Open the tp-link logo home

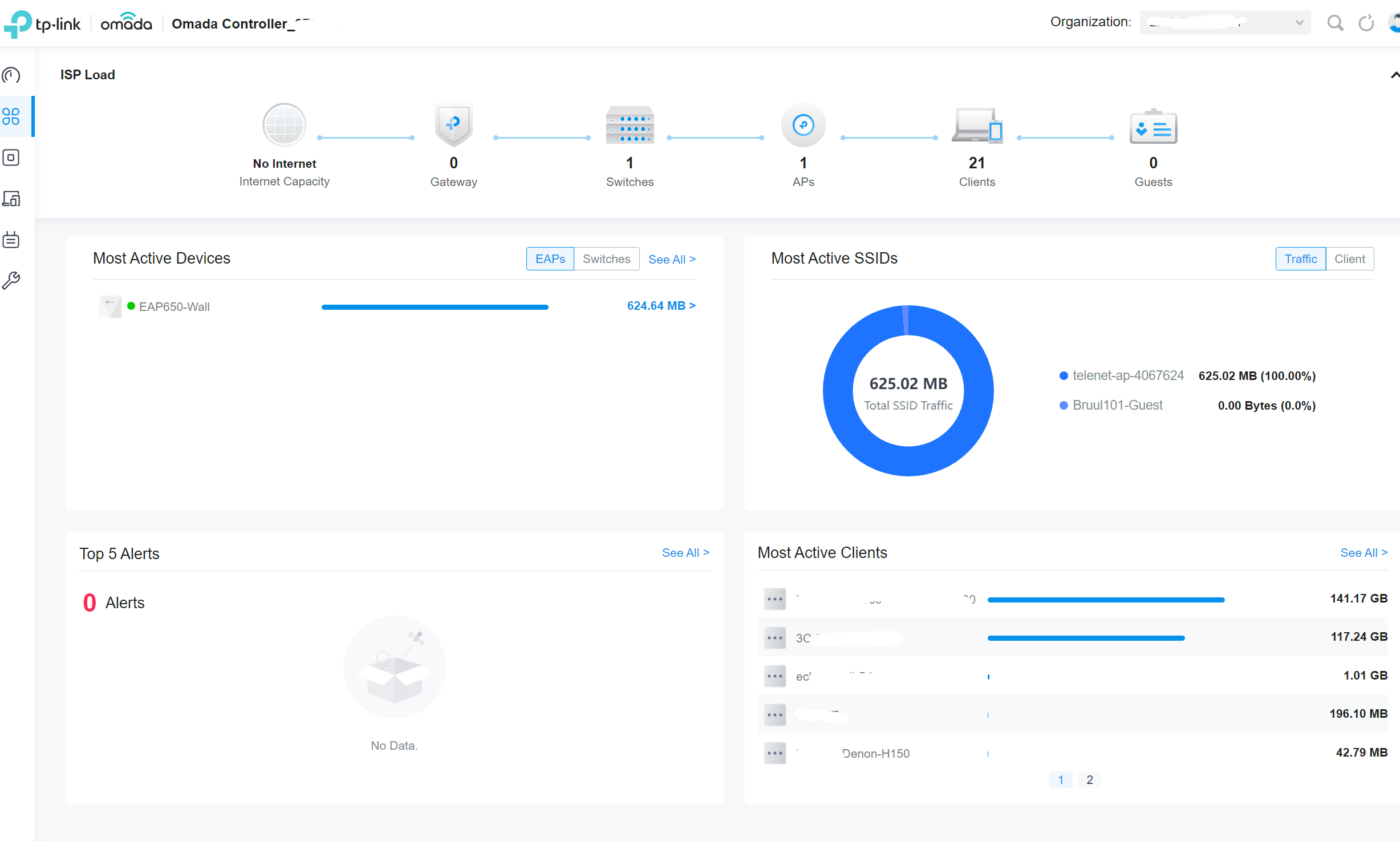(42, 23)
